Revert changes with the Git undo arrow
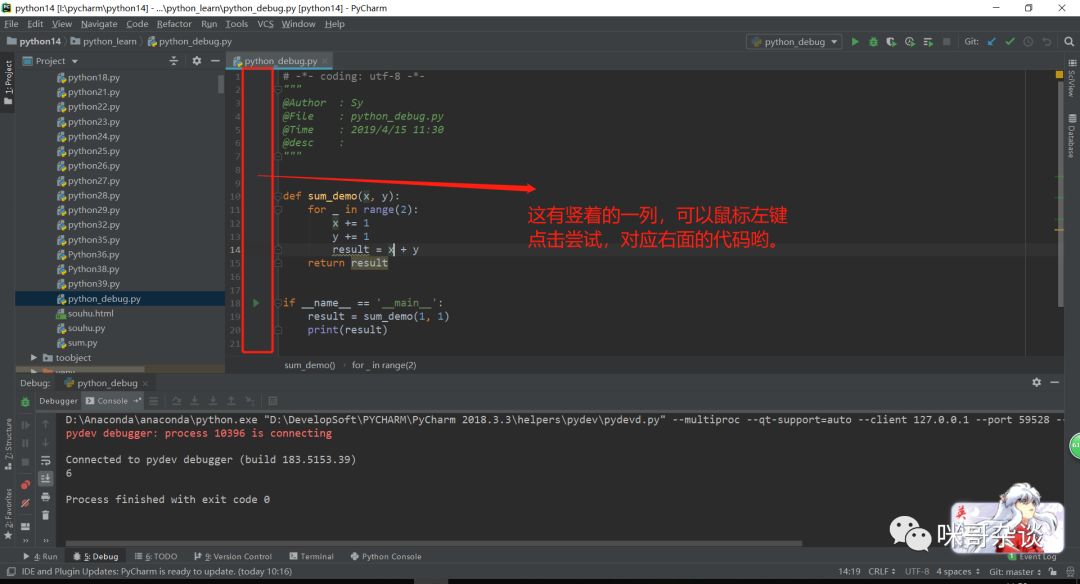 (1047, 42)
